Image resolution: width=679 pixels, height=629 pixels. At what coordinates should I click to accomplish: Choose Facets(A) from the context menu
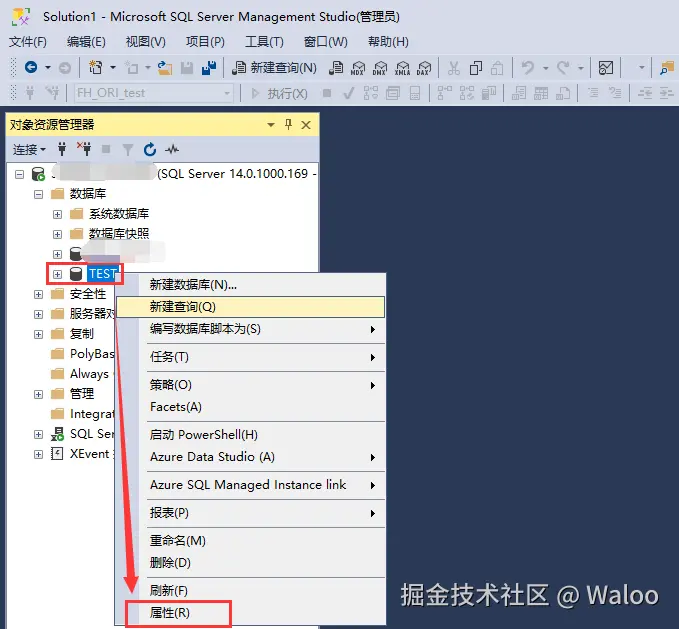click(x=251, y=407)
